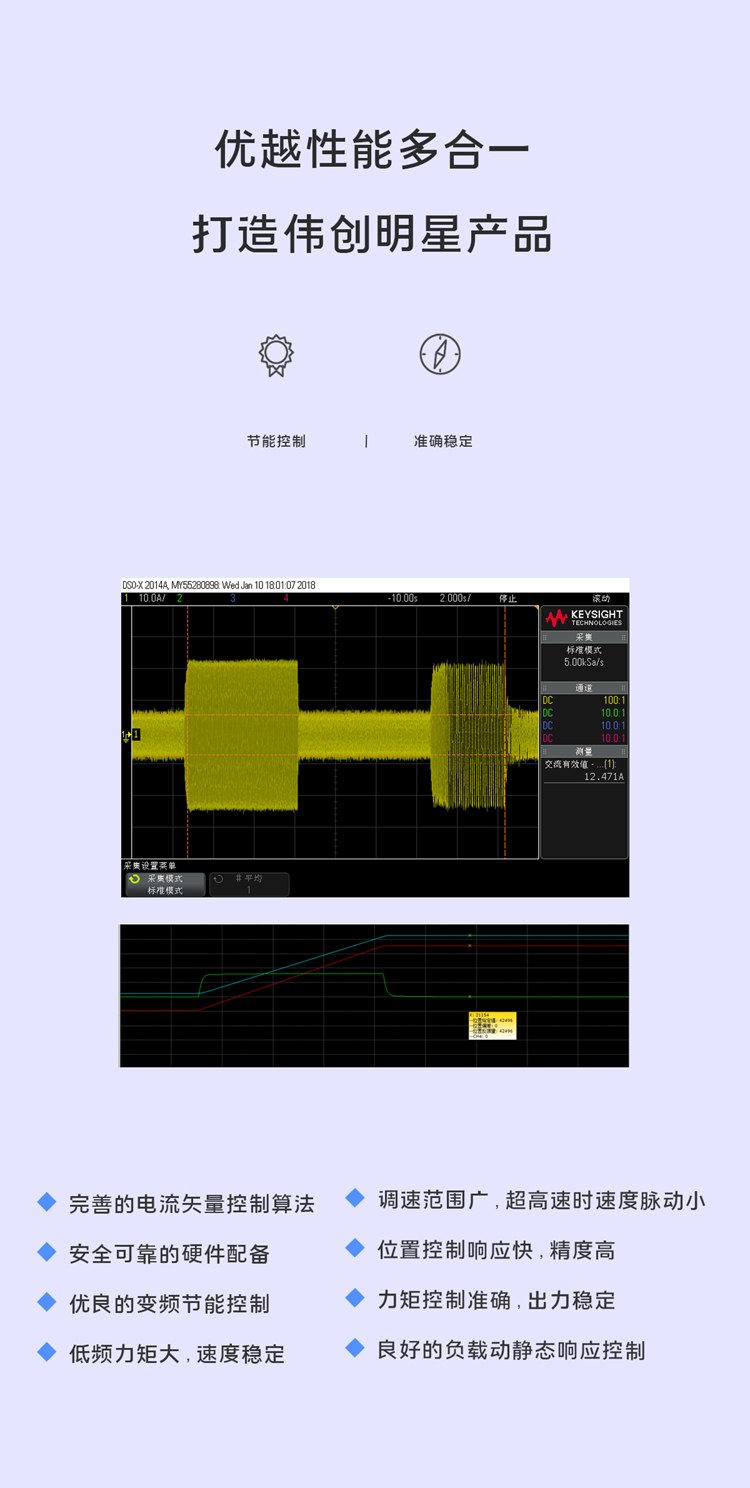Click the compass icon above 准确稳定
The width and height of the screenshot is (750, 1488).
point(440,354)
